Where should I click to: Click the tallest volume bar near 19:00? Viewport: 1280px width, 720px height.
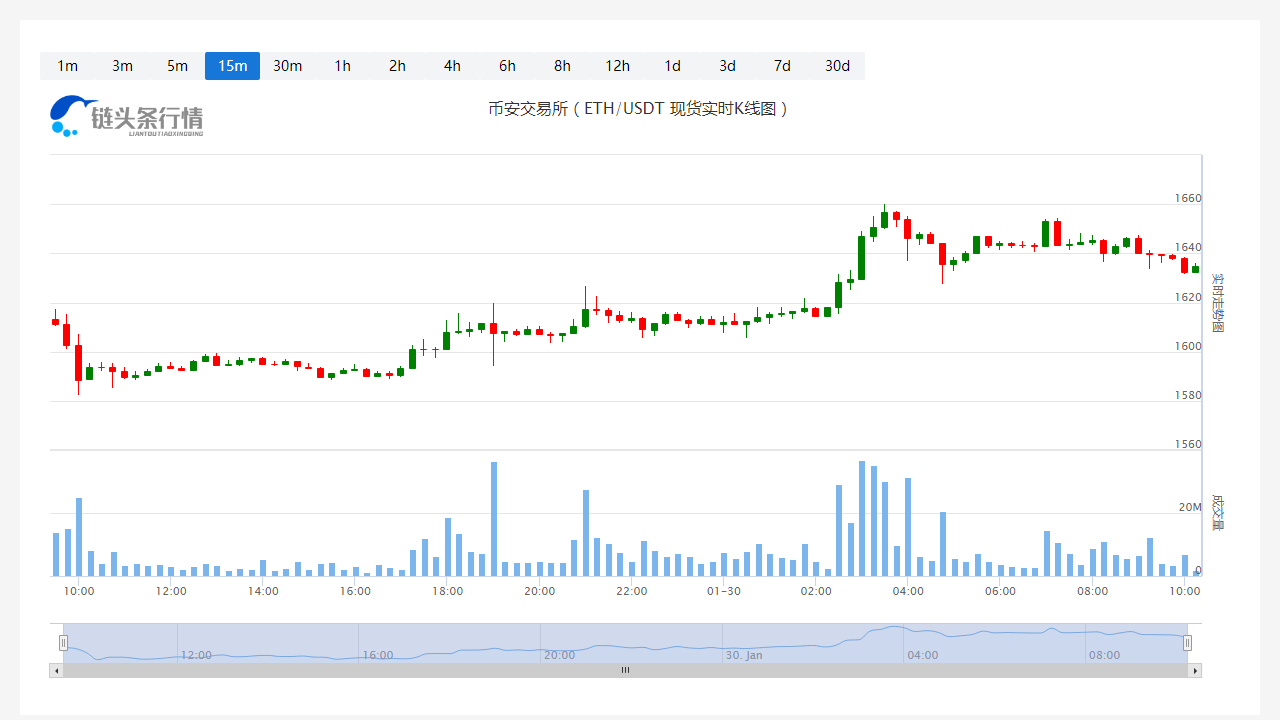coord(494,518)
